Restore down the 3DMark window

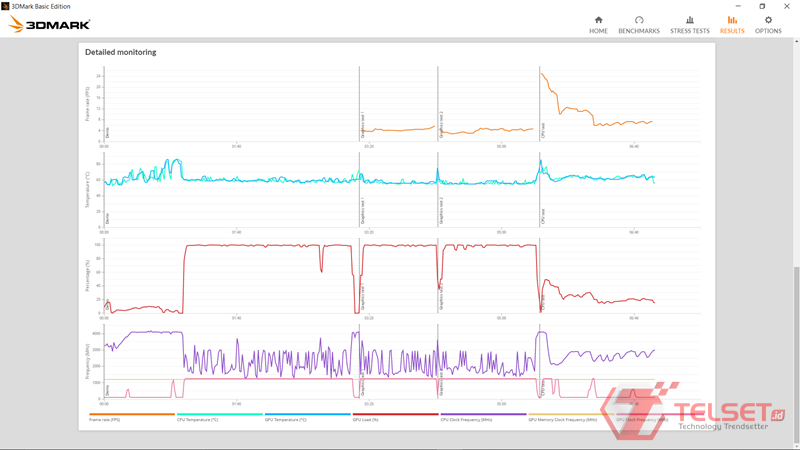point(762,6)
